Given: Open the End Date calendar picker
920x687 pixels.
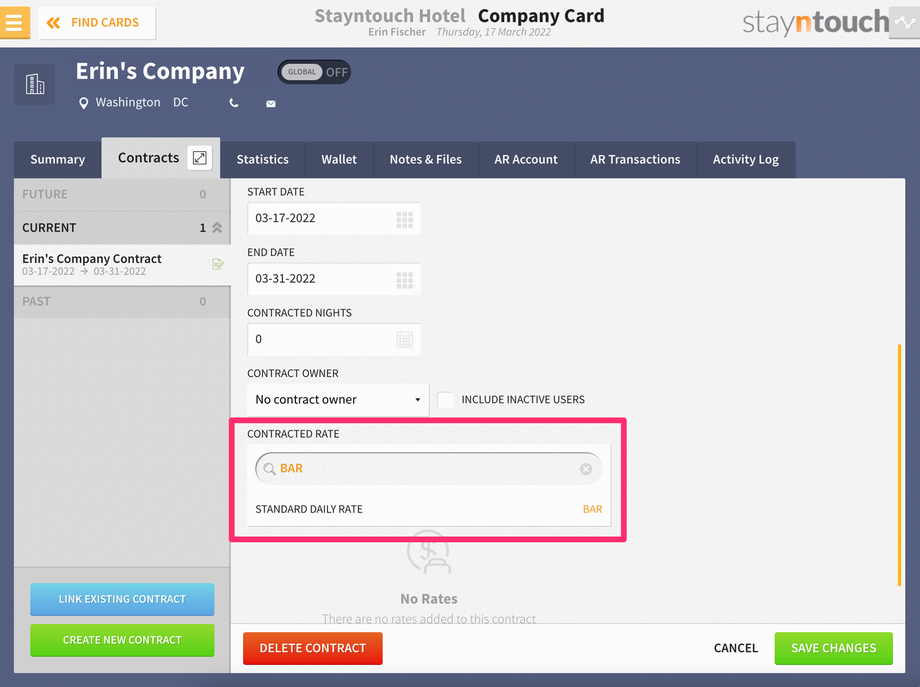Looking at the screenshot, I should pyautogui.click(x=404, y=280).
